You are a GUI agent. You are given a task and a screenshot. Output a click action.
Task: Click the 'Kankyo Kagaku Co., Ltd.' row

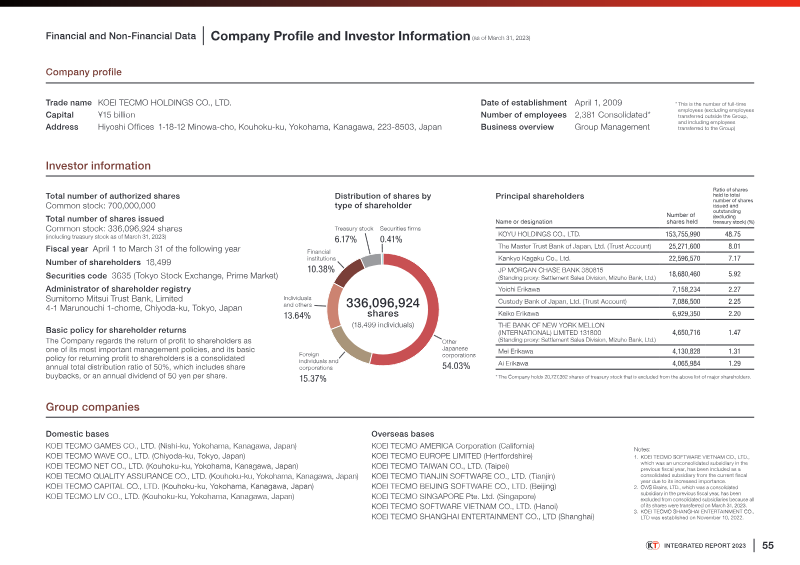pyautogui.click(x=624, y=258)
